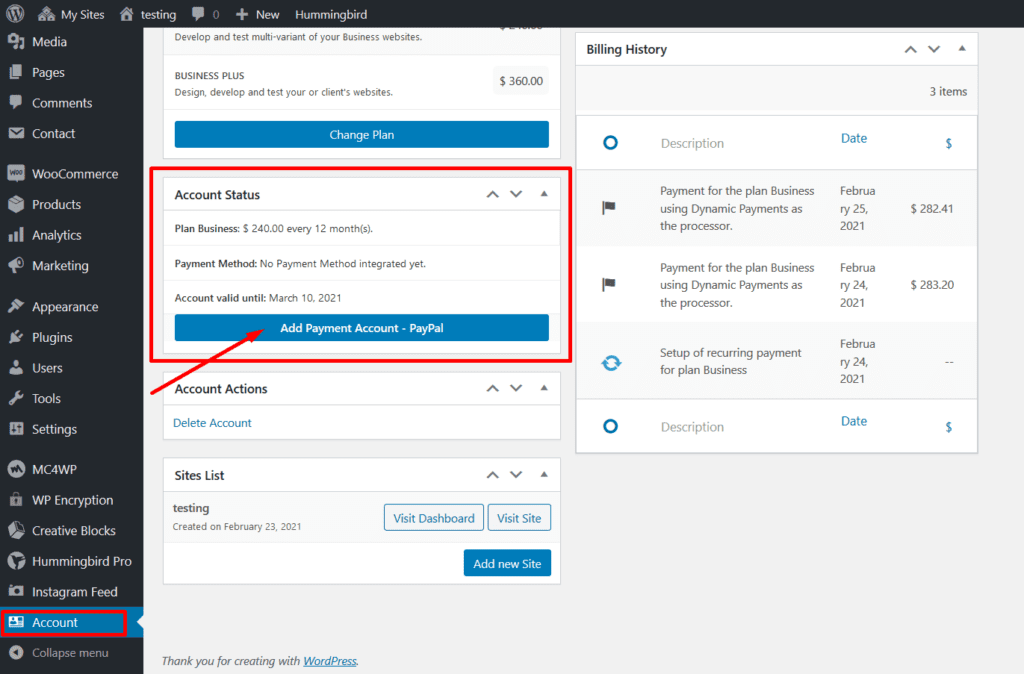Click the flag icon on $283.20 payment

pos(609,284)
